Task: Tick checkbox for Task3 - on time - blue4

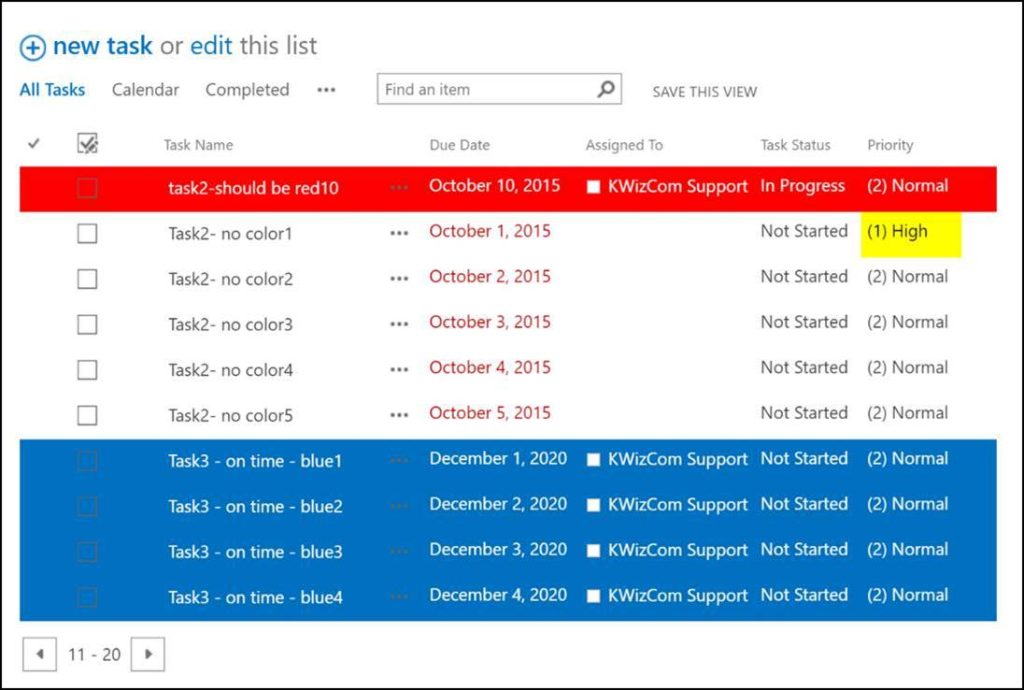Action: click(x=87, y=597)
